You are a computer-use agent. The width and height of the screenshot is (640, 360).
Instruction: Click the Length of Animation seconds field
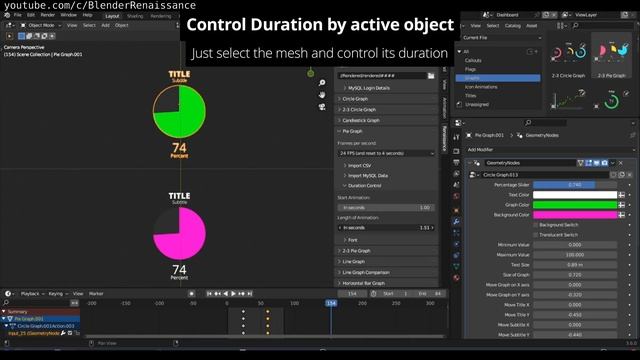(386, 228)
